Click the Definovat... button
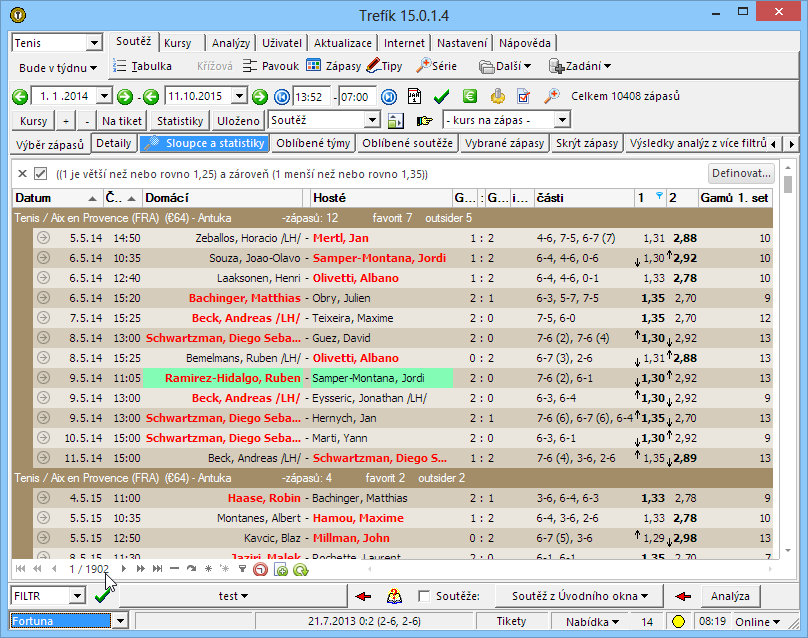The height and width of the screenshot is (638, 808). (741, 173)
